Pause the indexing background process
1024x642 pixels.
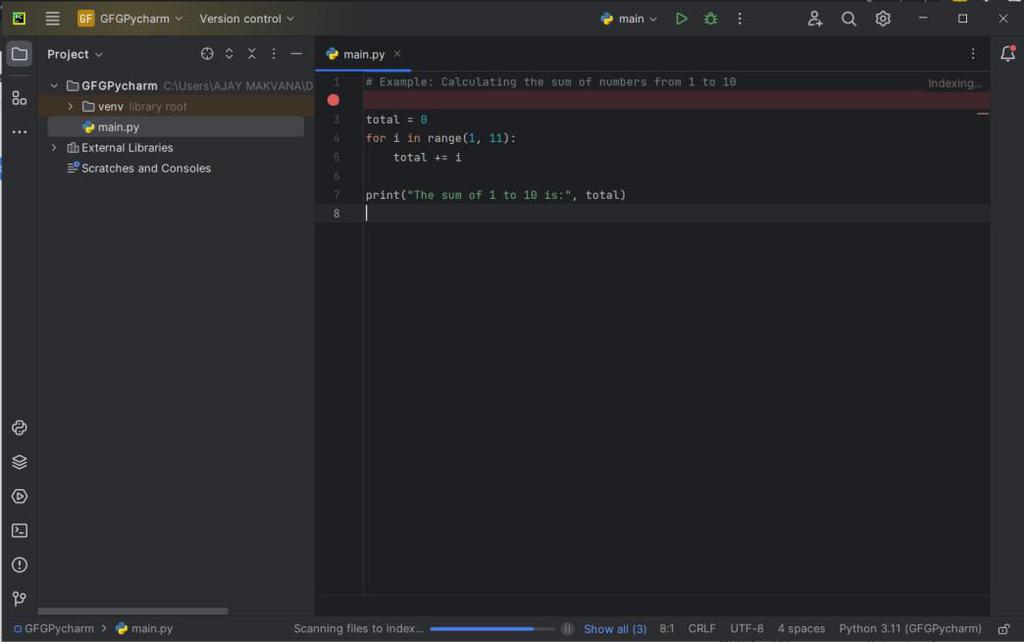click(567, 629)
